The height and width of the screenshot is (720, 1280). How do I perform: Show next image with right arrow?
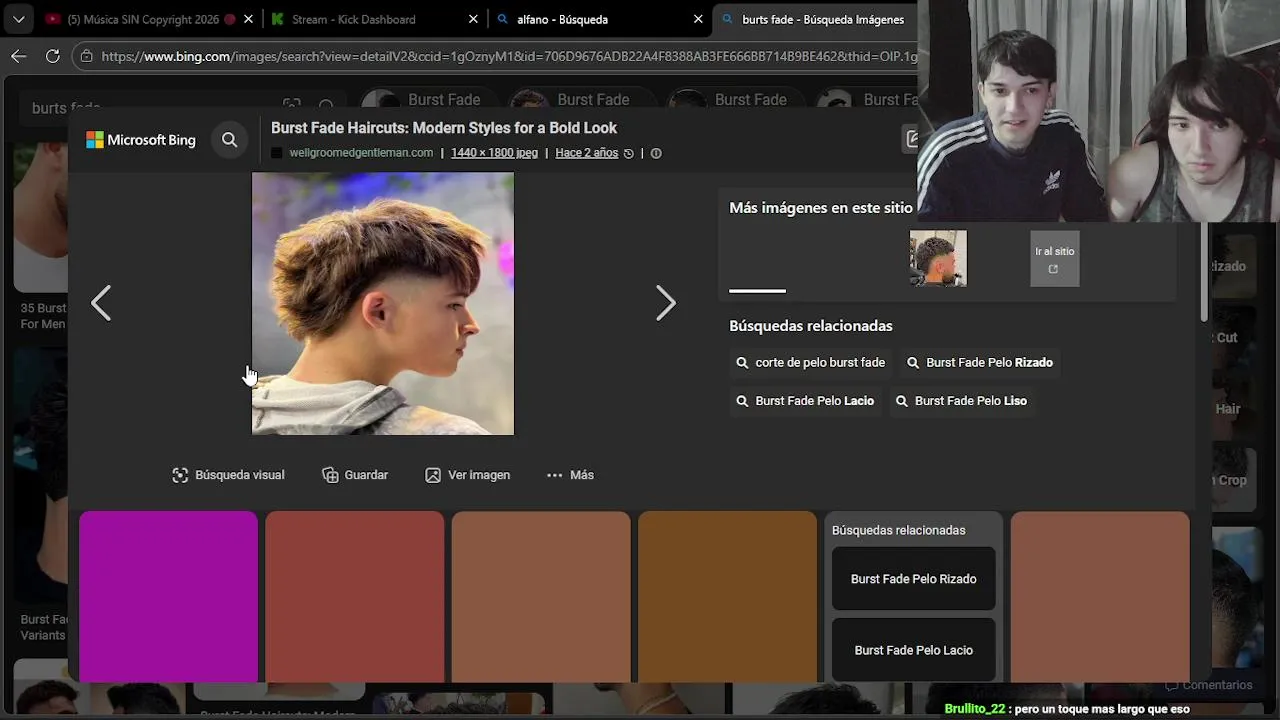pyautogui.click(x=666, y=303)
